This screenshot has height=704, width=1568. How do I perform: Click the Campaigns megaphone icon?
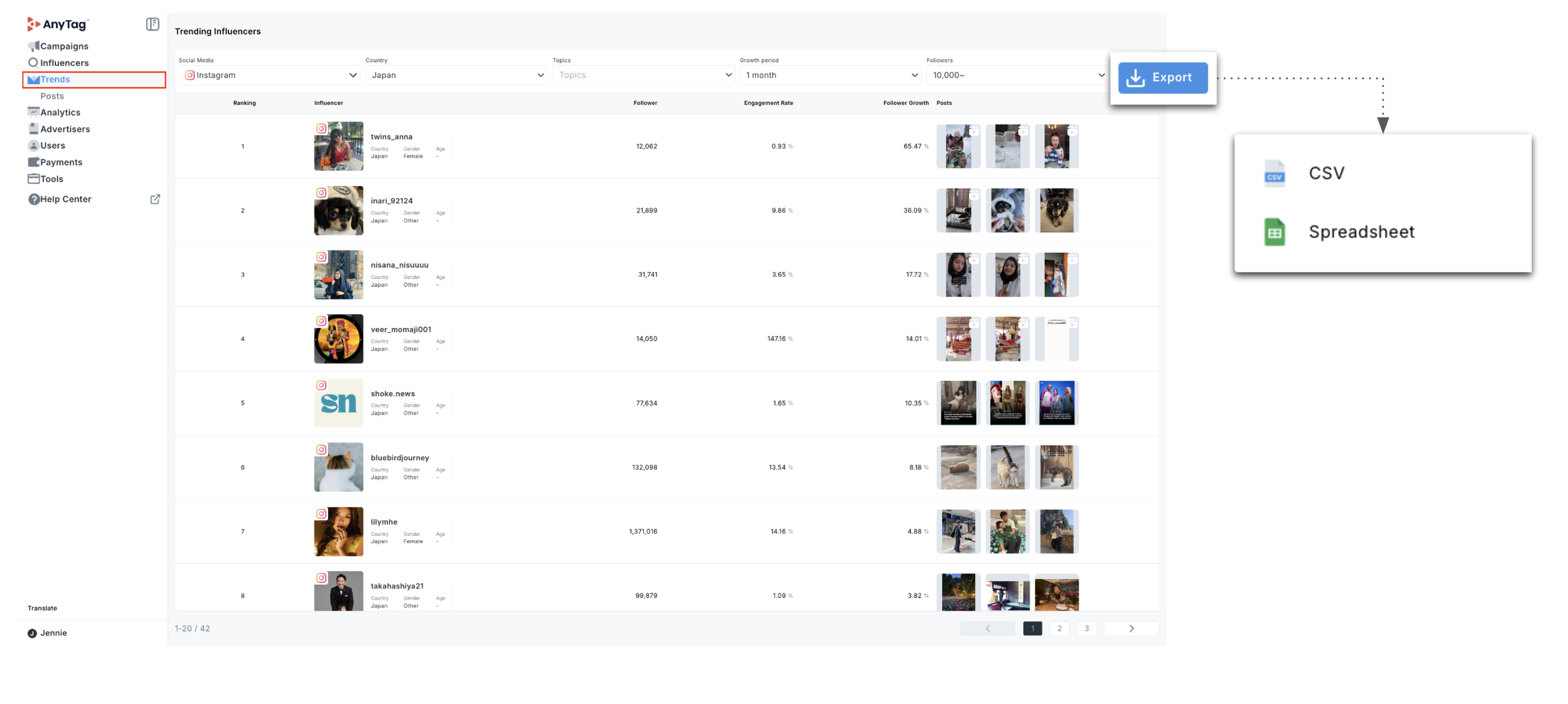(34, 46)
